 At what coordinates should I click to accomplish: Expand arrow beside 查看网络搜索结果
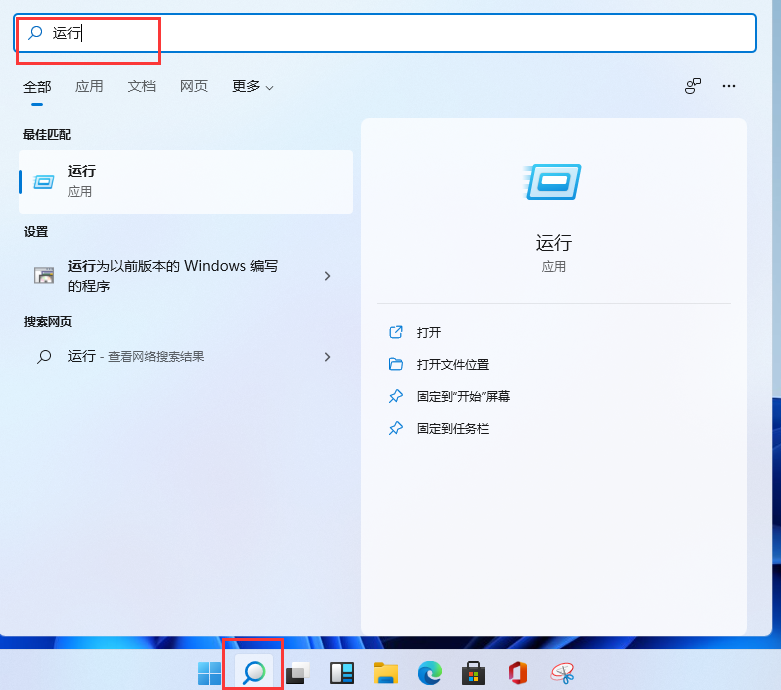(327, 357)
